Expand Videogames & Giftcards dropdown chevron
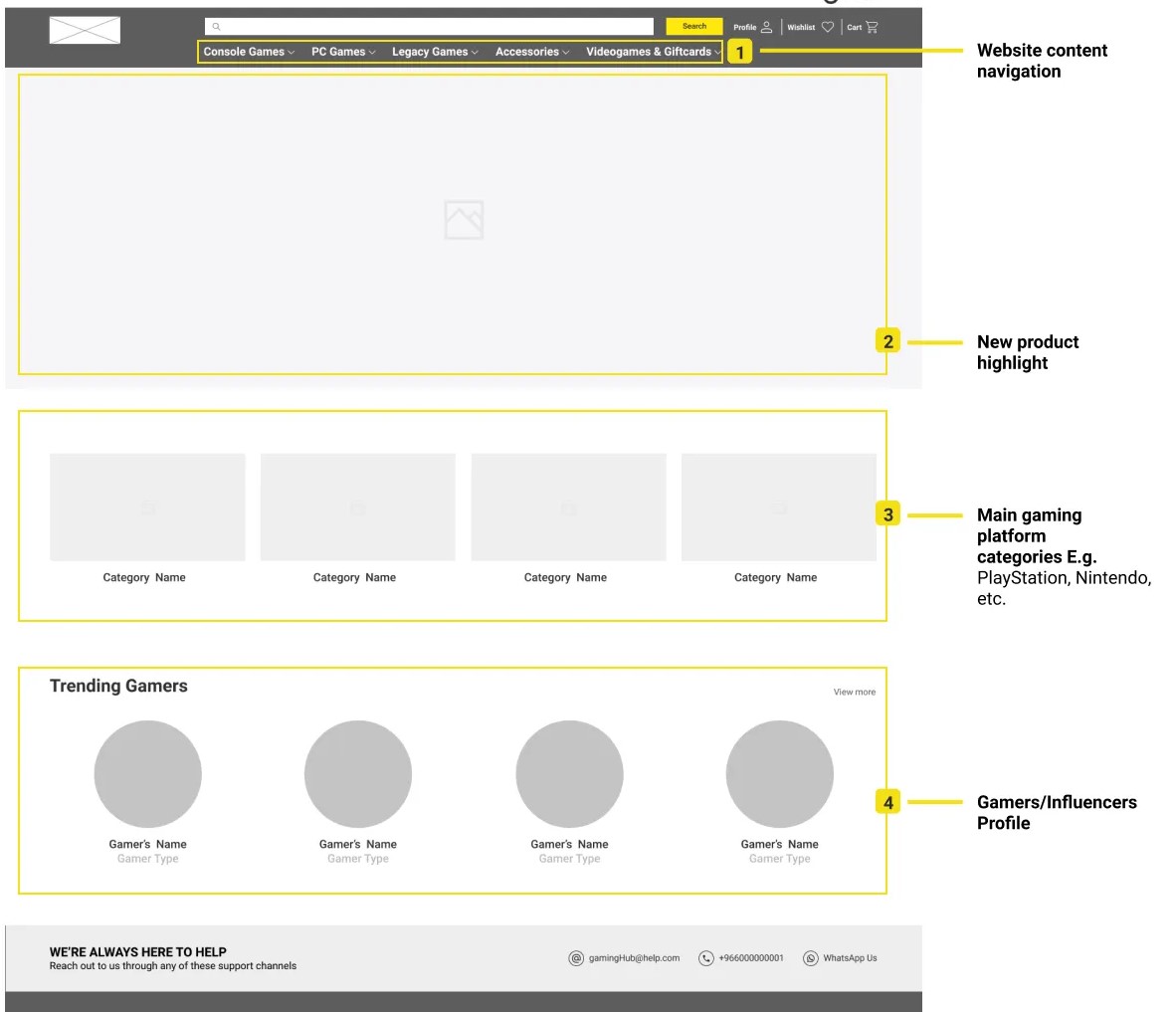 pos(717,53)
